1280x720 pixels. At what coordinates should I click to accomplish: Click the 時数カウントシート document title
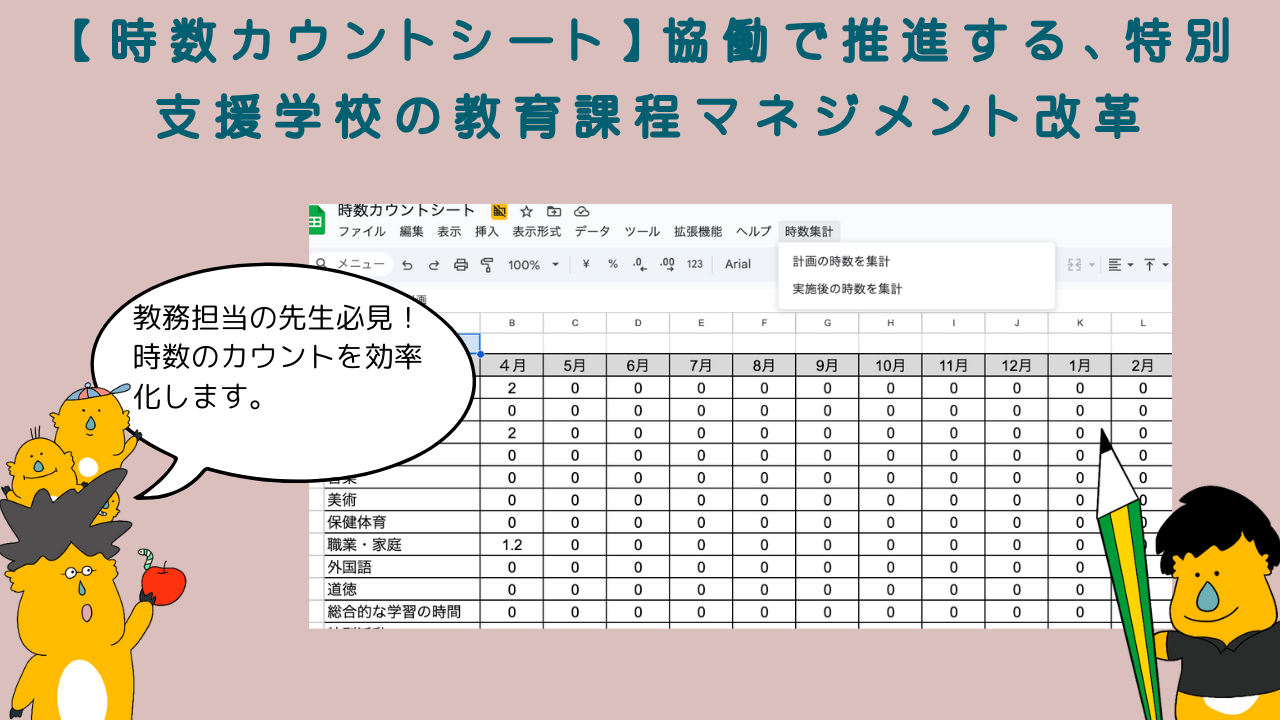[406, 211]
